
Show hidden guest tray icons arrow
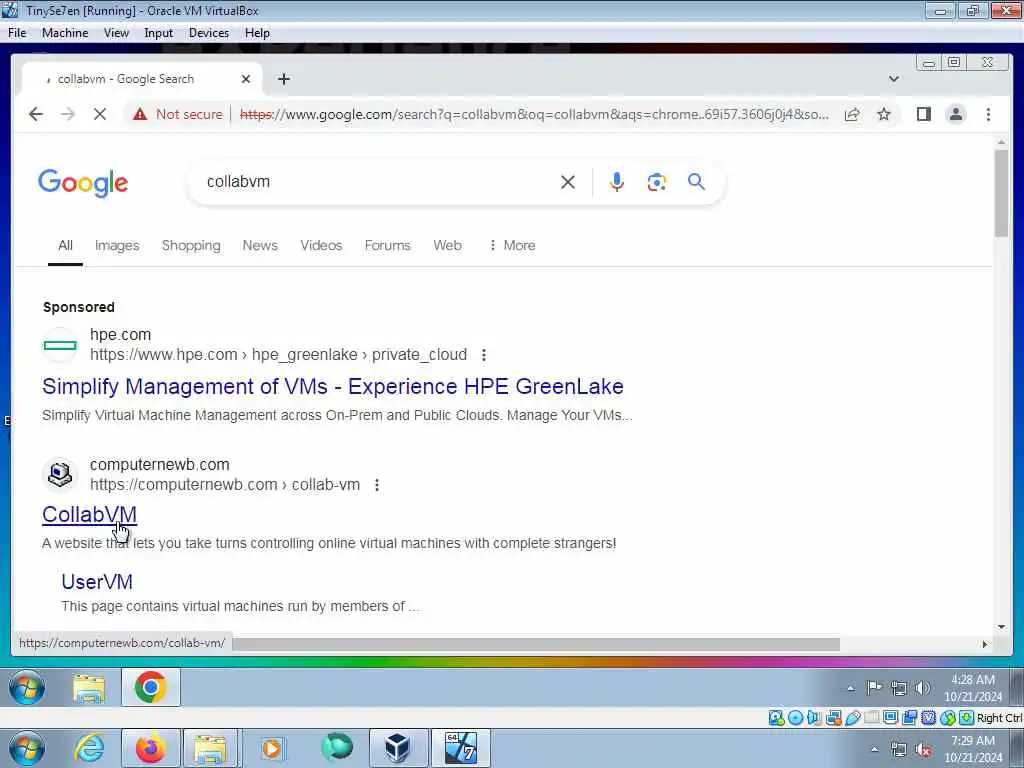point(850,688)
